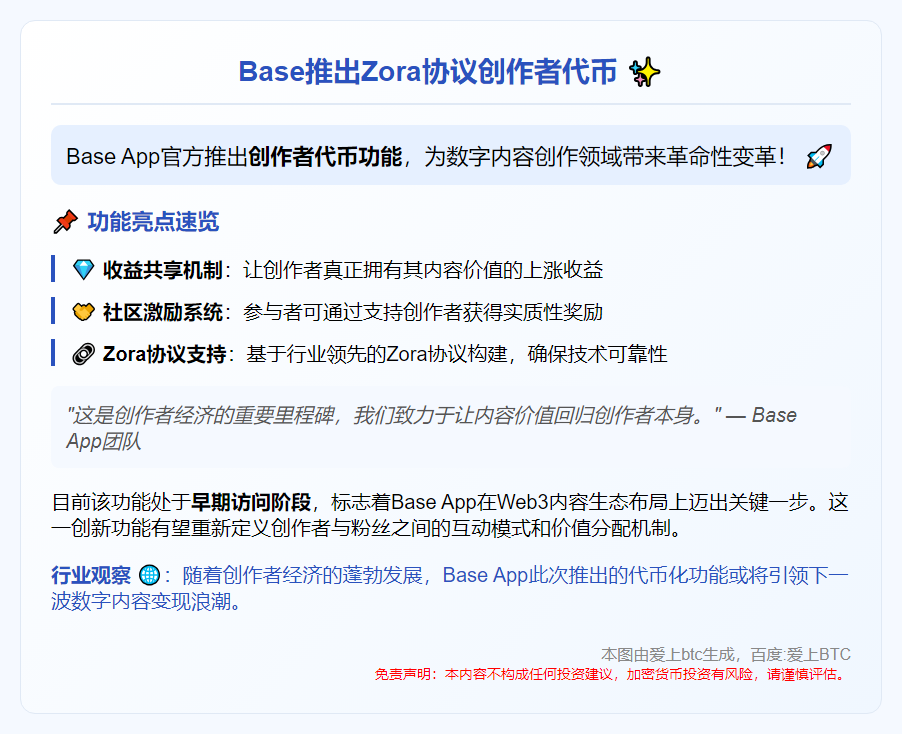Click the 社区激励系统 bold label
The image size is (902, 734).
pyautogui.click(x=163, y=312)
